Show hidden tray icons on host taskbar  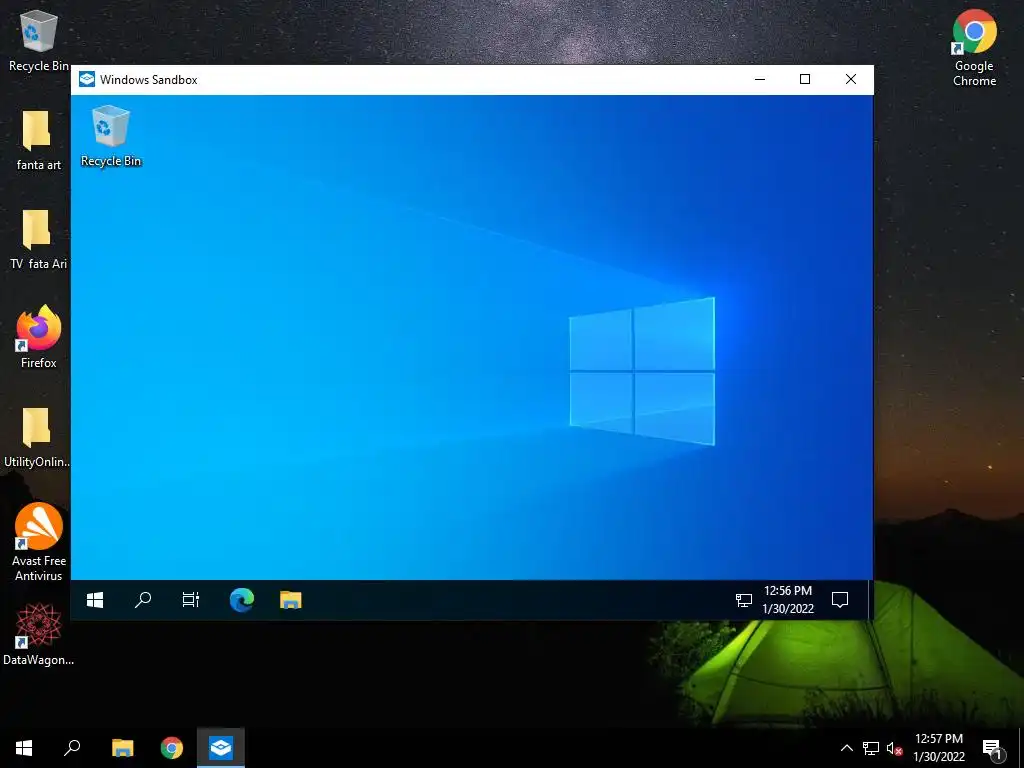coord(846,748)
